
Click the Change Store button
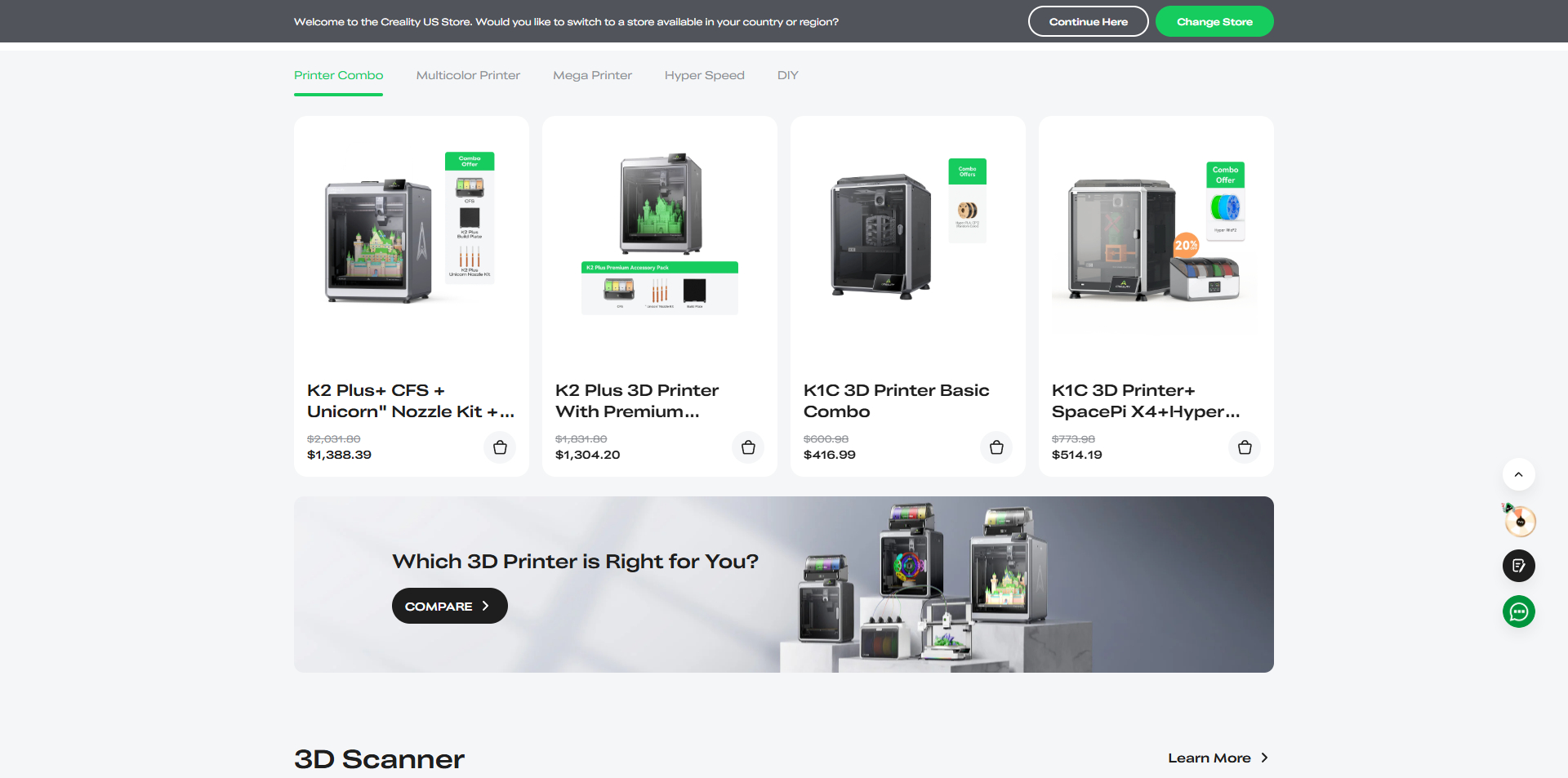point(1214,21)
